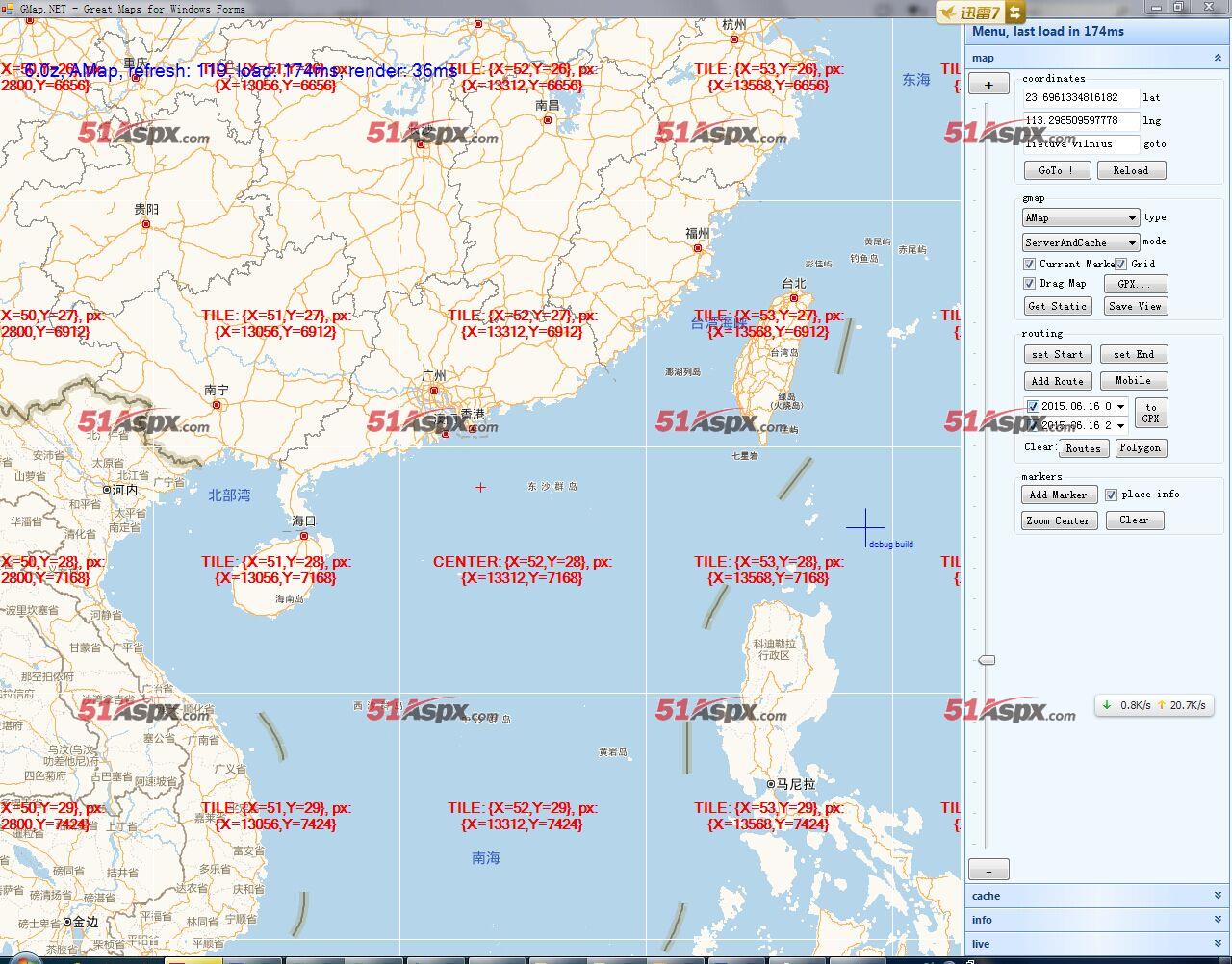Click the 杭州 city marker dot

click(734, 39)
